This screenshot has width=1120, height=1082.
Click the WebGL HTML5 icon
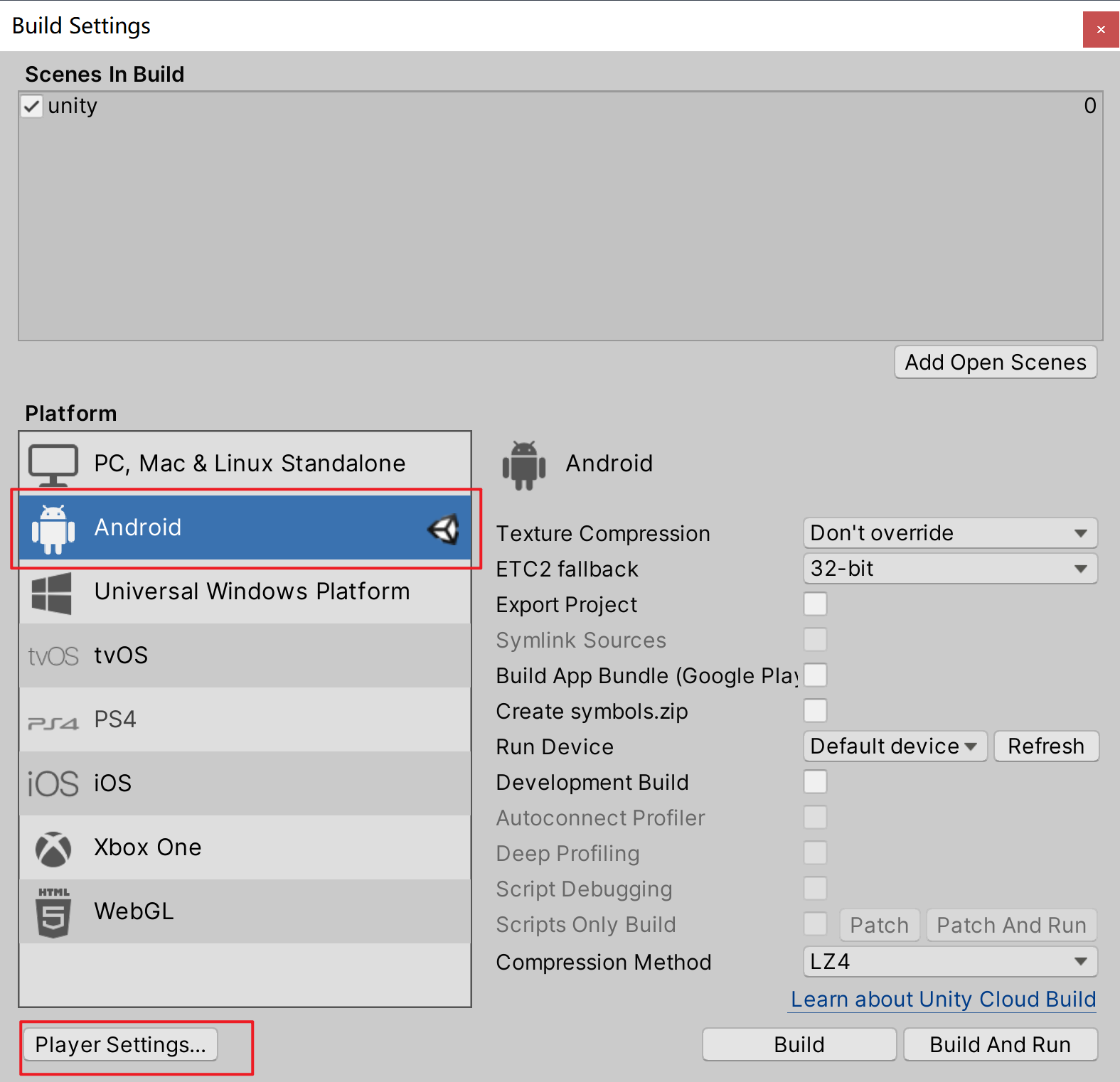pos(53,912)
